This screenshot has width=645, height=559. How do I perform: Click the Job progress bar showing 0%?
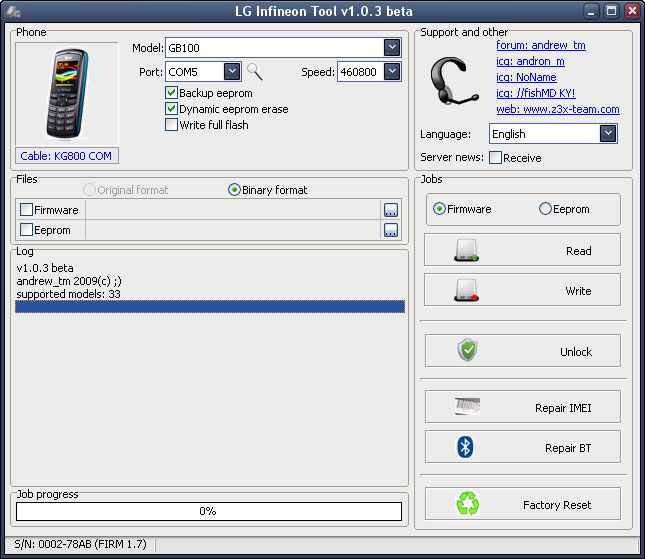(209, 511)
